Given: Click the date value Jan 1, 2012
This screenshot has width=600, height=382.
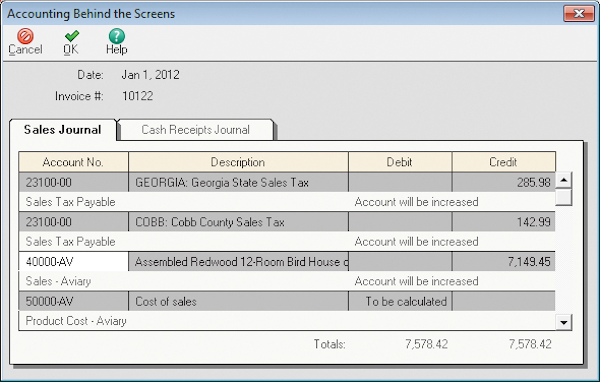Looking at the screenshot, I should [151, 75].
